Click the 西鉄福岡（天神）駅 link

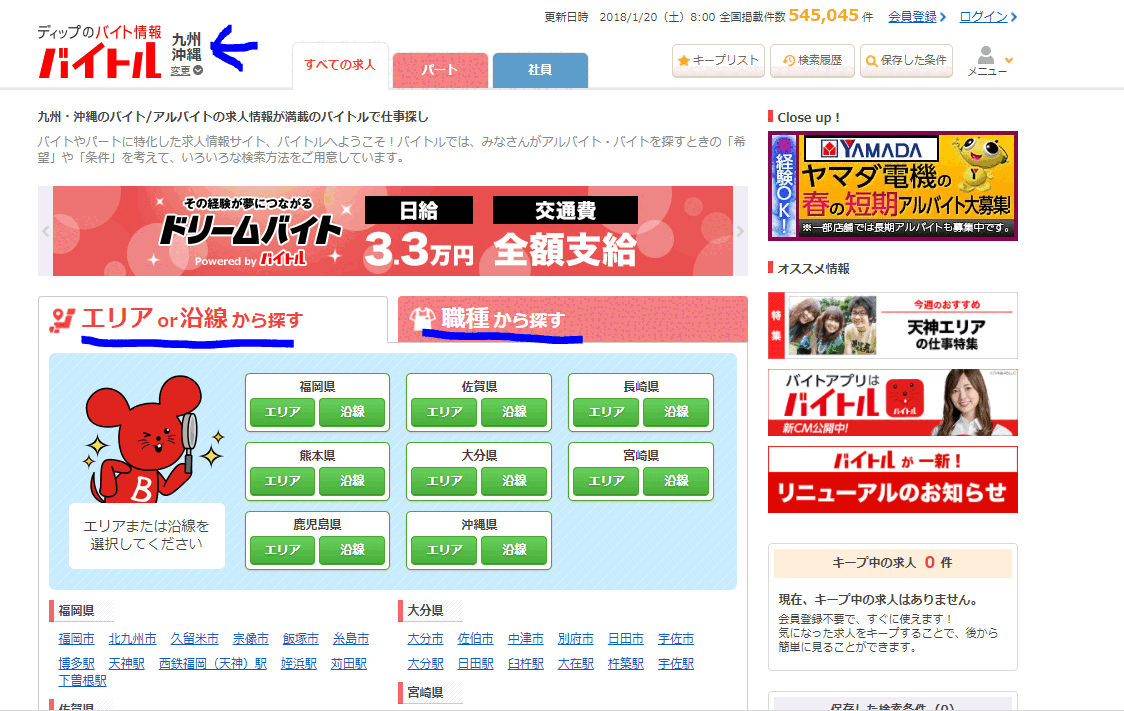[213, 664]
